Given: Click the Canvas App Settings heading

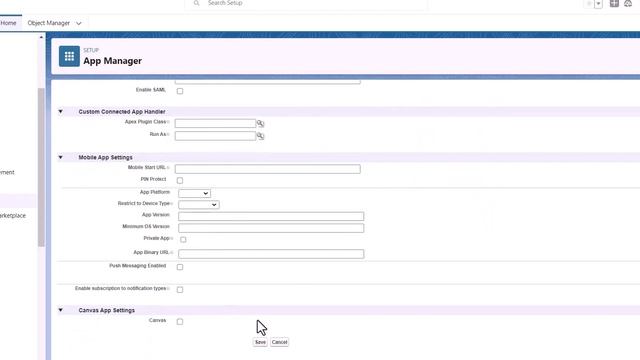Looking at the screenshot, I should click(x=107, y=310).
